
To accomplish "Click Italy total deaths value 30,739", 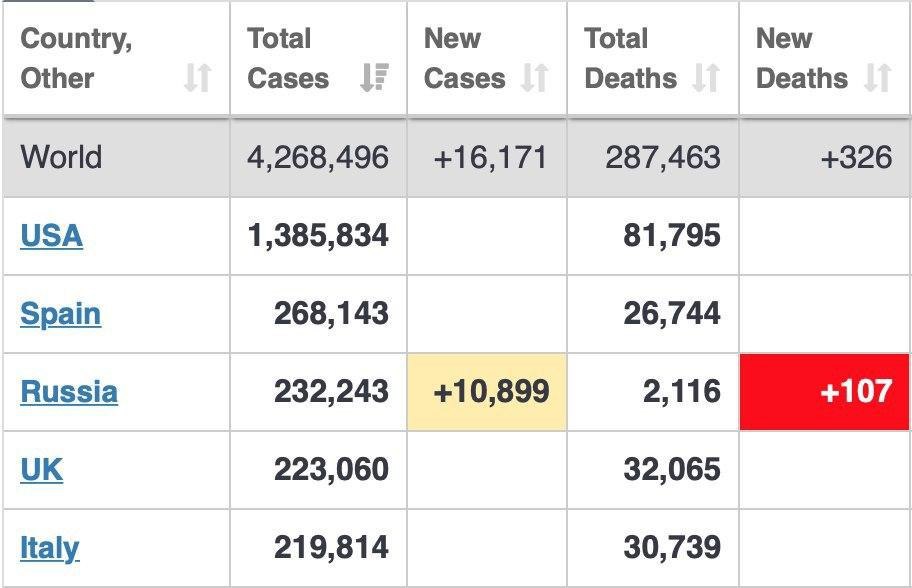I will click(x=671, y=547).
